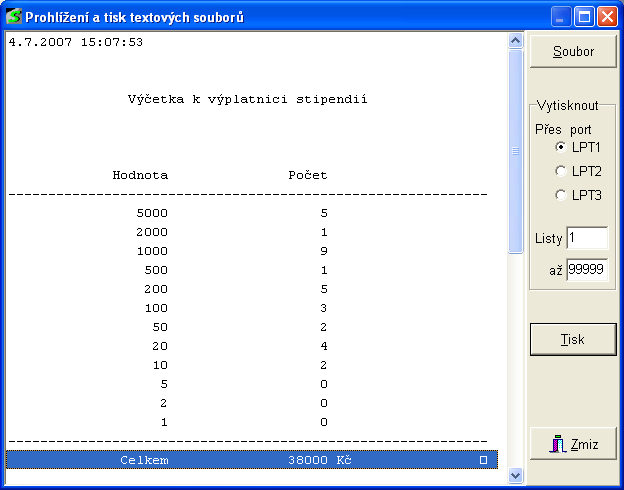Focus the Listy starting page field
624x490 pixels.
click(586, 238)
